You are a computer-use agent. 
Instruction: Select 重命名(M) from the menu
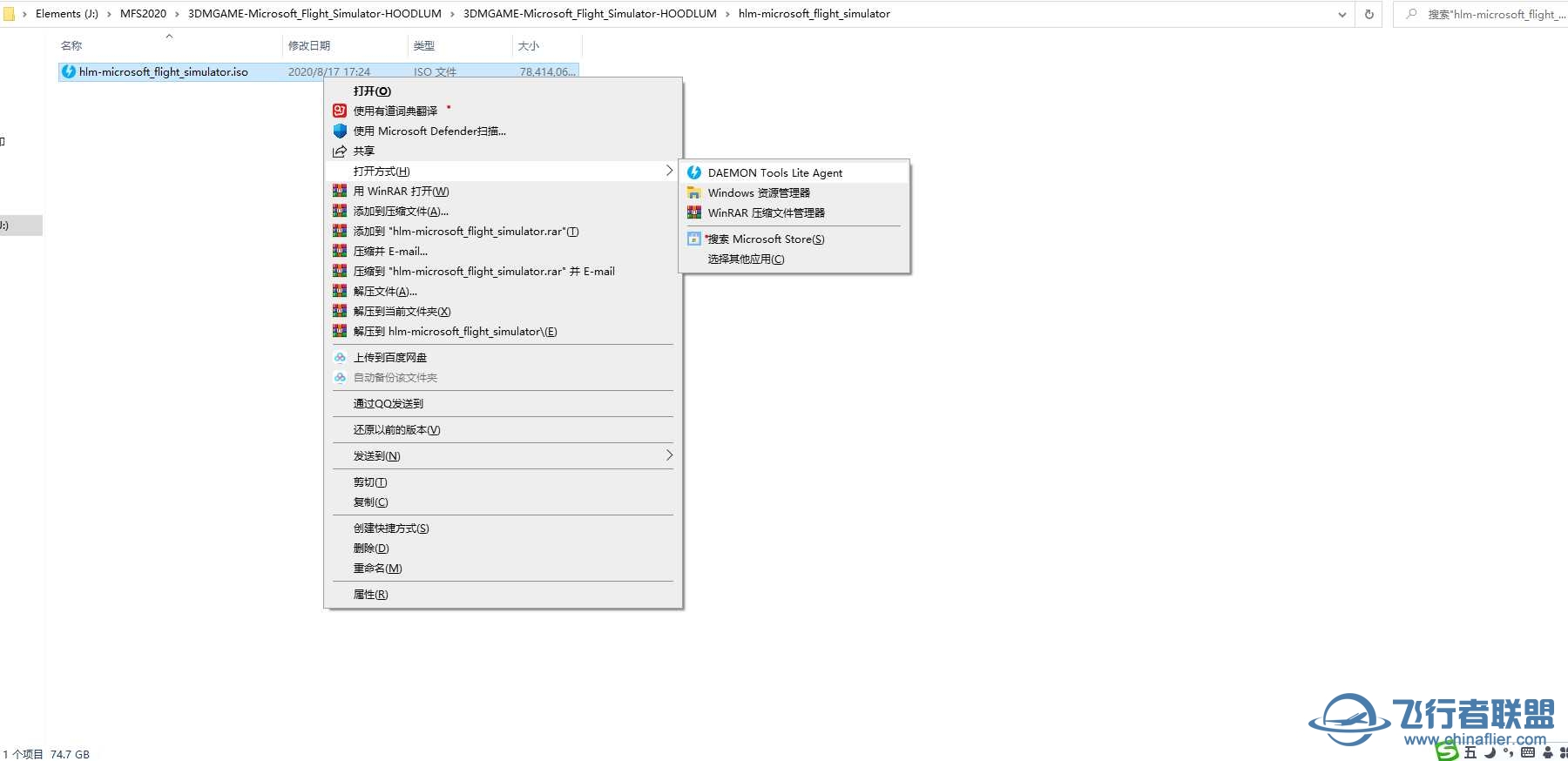coord(503,568)
